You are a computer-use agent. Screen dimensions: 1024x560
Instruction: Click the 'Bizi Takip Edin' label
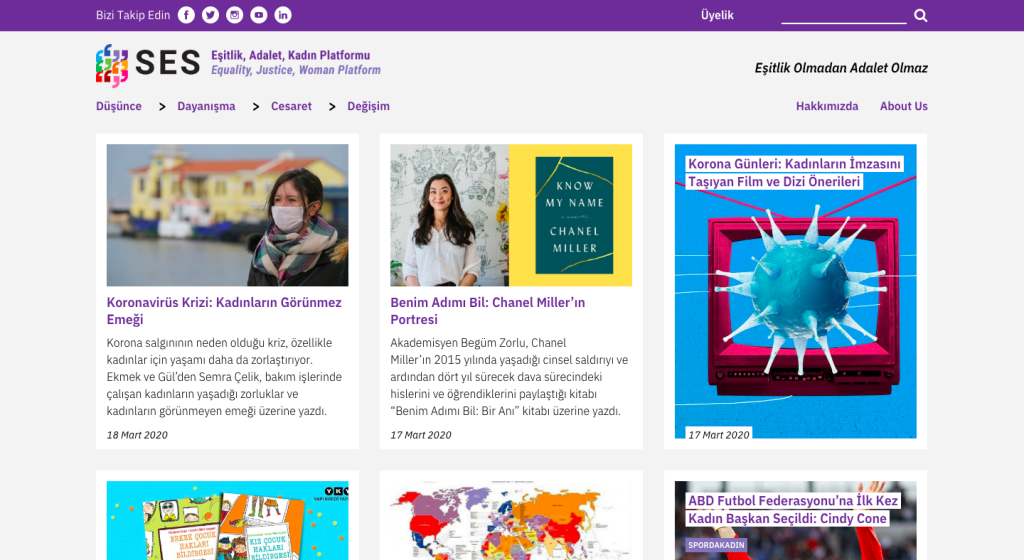(133, 15)
